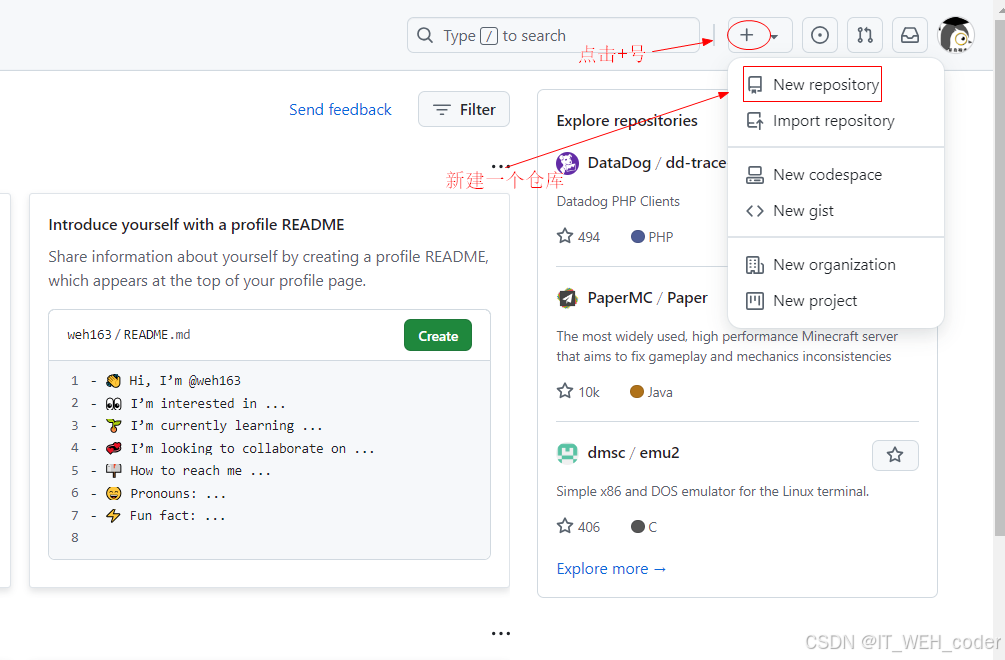Open the Issues icon in header
Viewport: 1005px width, 660px height.
[x=820, y=35]
